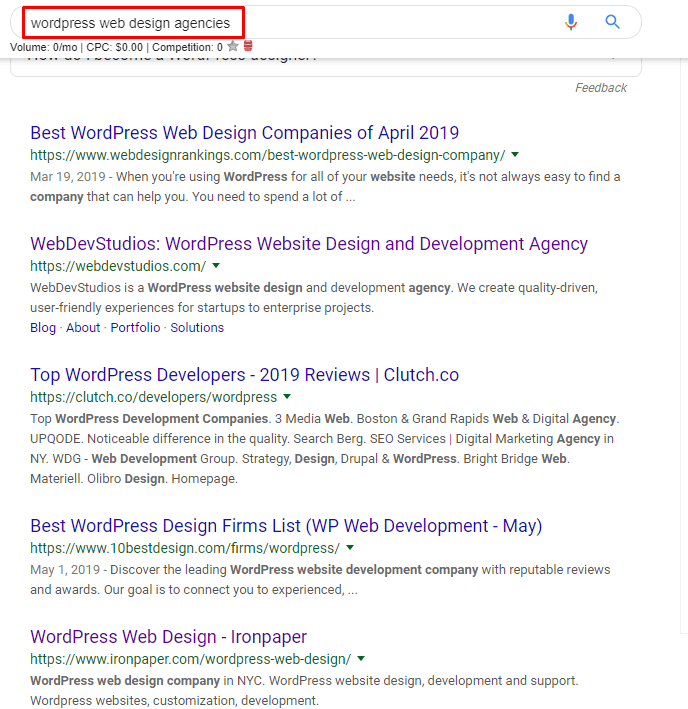This screenshot has width=688, height=709.
Task: Open Top WordPress Developers Clutch.co result
Action: tap(245, 375)
